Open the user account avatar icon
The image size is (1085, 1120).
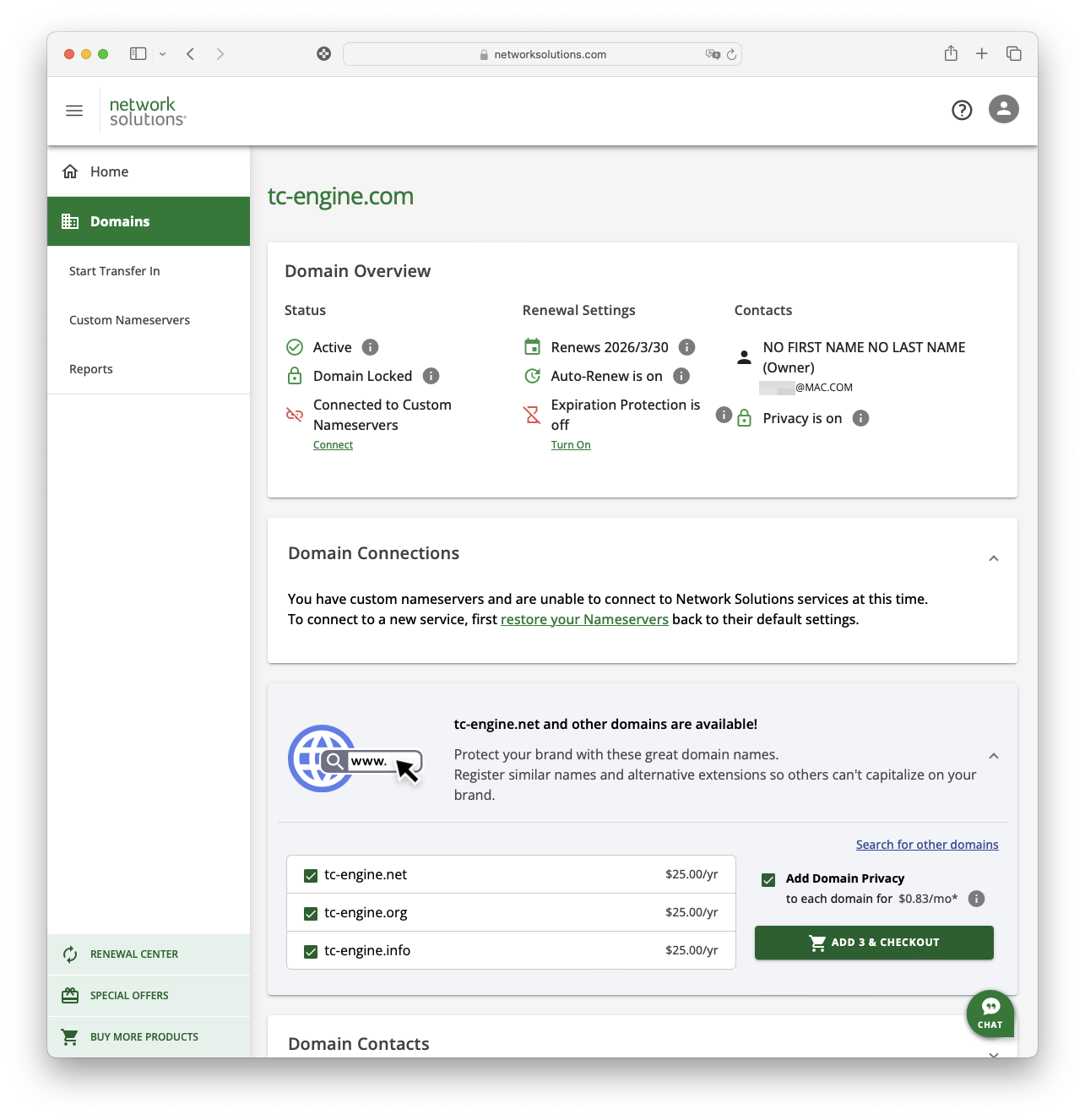point(1004,109)
